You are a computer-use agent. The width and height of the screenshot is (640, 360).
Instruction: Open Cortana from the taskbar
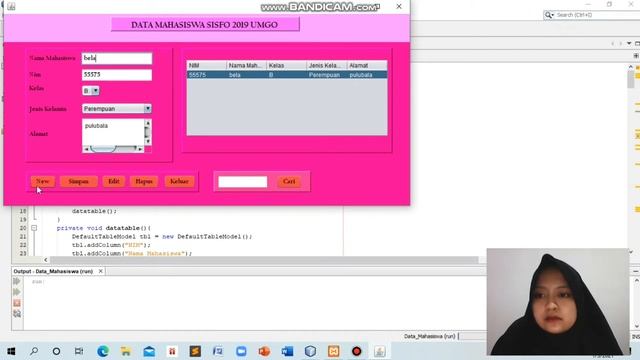(56, 351)
